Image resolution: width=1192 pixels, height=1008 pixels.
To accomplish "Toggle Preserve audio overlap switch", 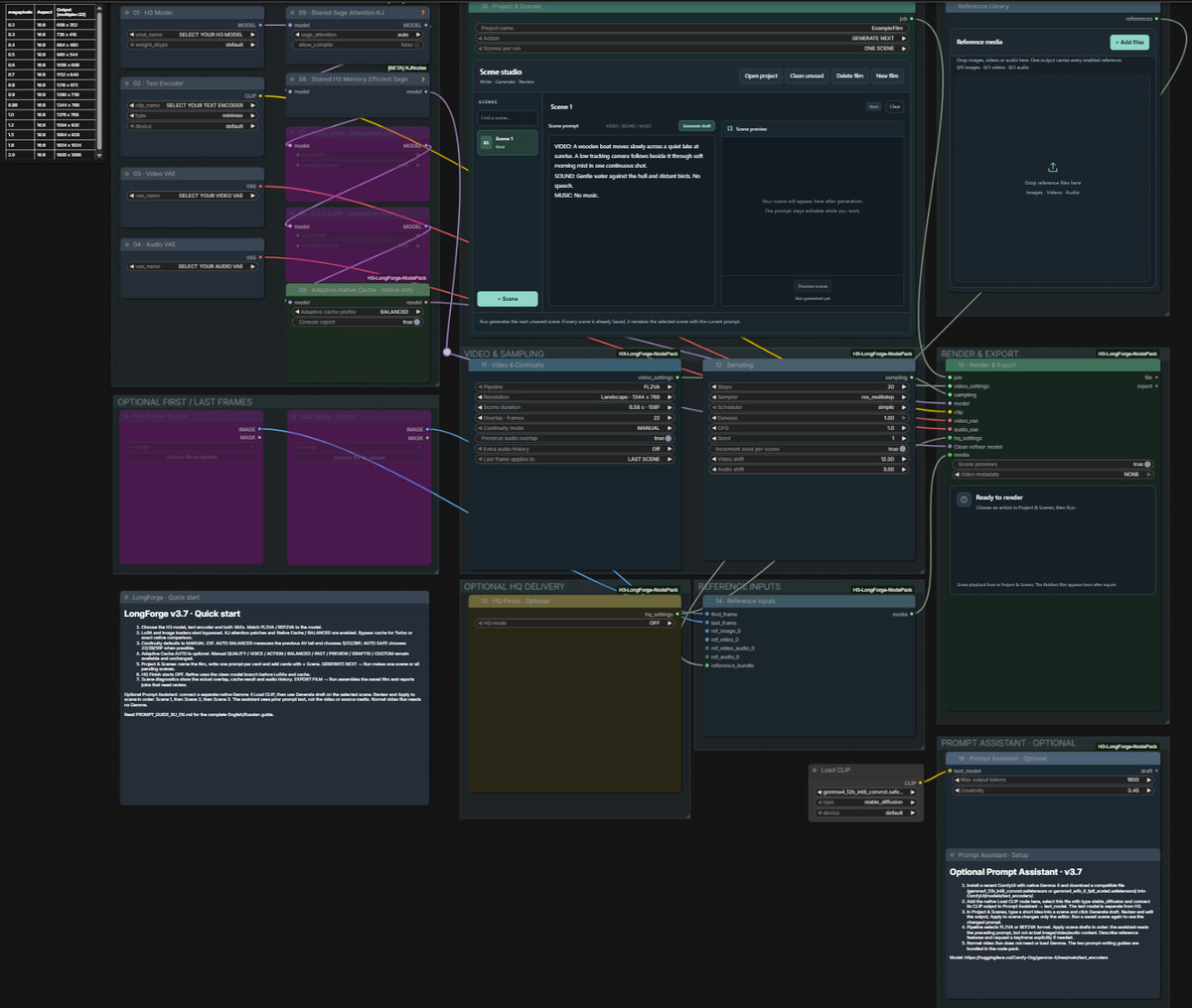I will point(669,438).
